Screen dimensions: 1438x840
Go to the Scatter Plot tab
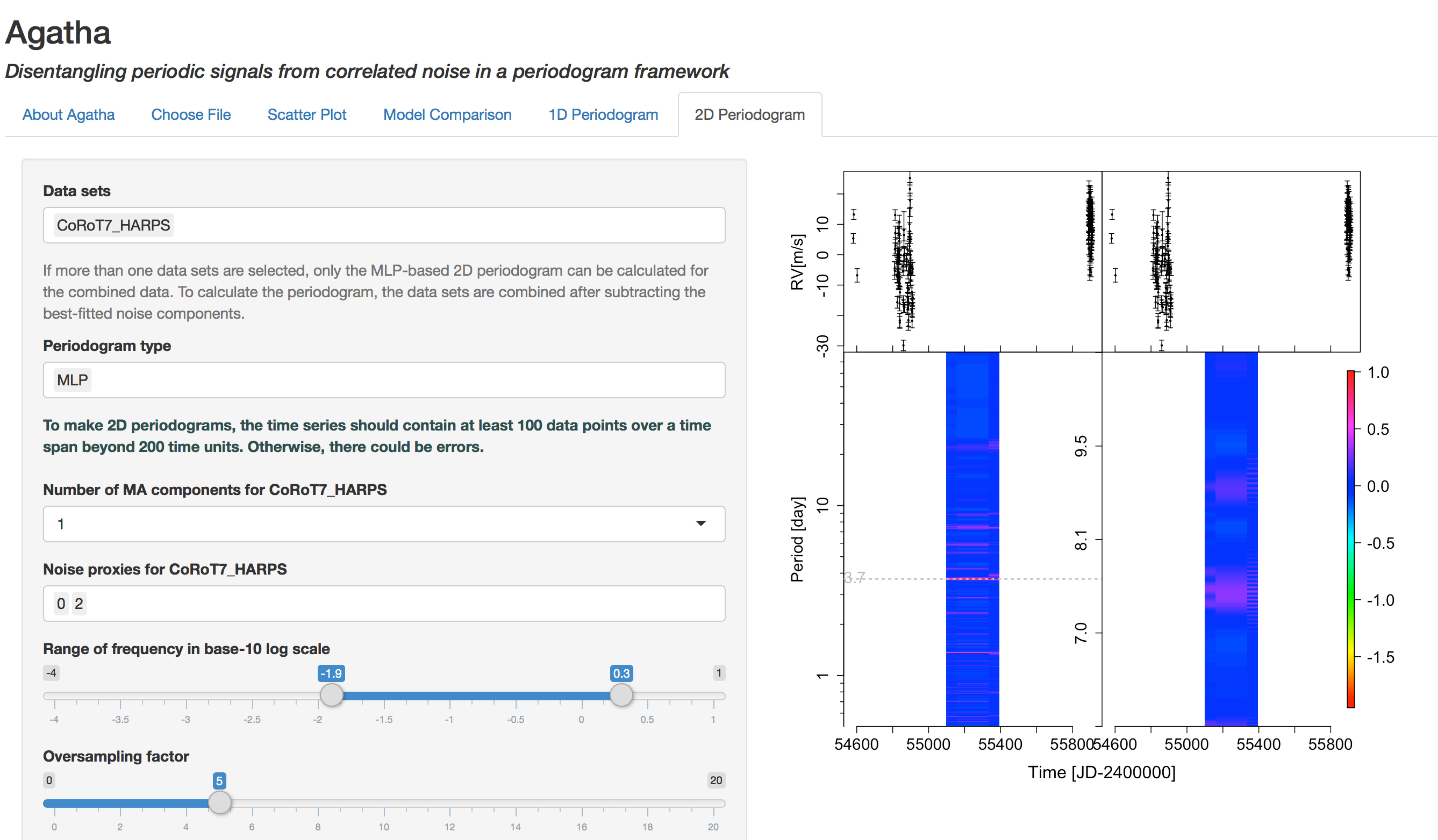pos(307,115)
